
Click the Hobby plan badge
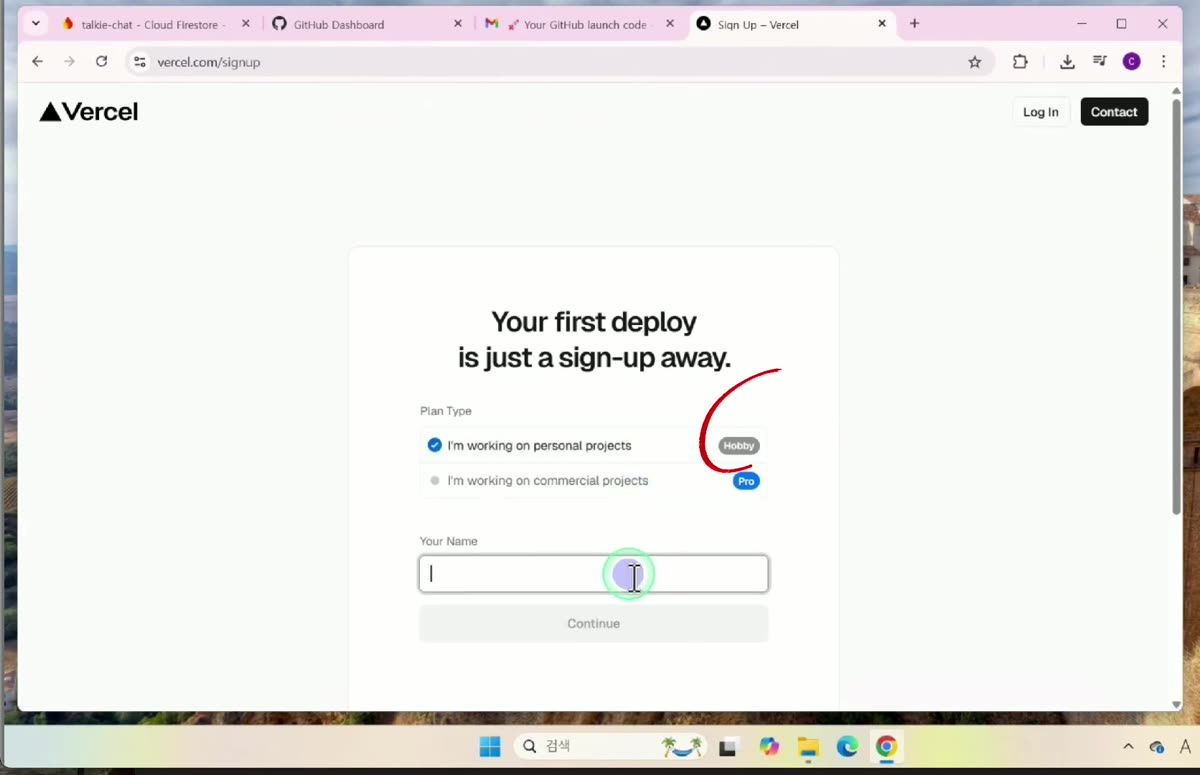(x=739, y=446)
